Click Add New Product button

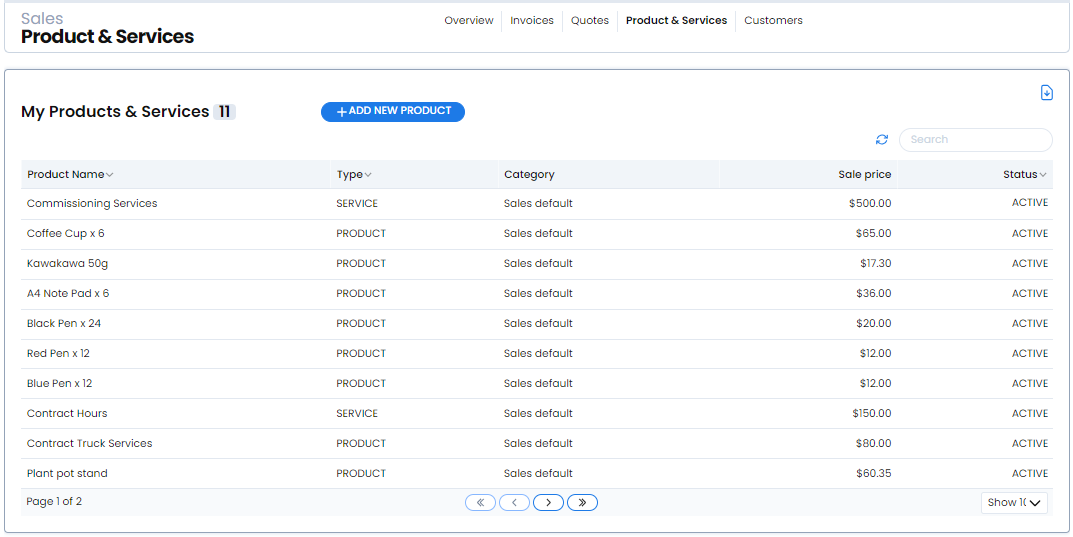(x=393, y=112)
